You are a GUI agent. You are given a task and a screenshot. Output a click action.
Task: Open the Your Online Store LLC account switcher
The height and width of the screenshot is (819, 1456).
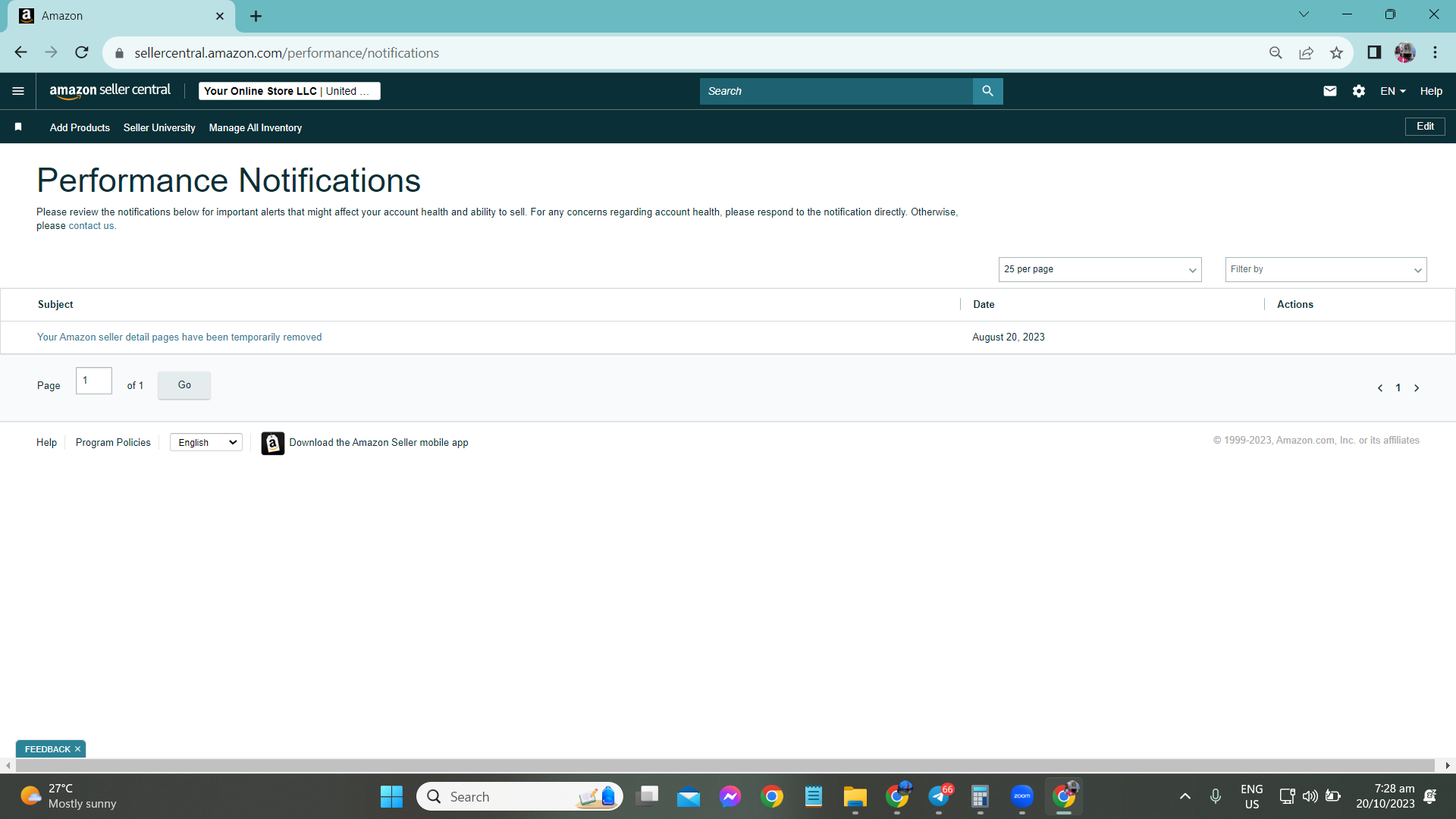click(x=290, y=91)
